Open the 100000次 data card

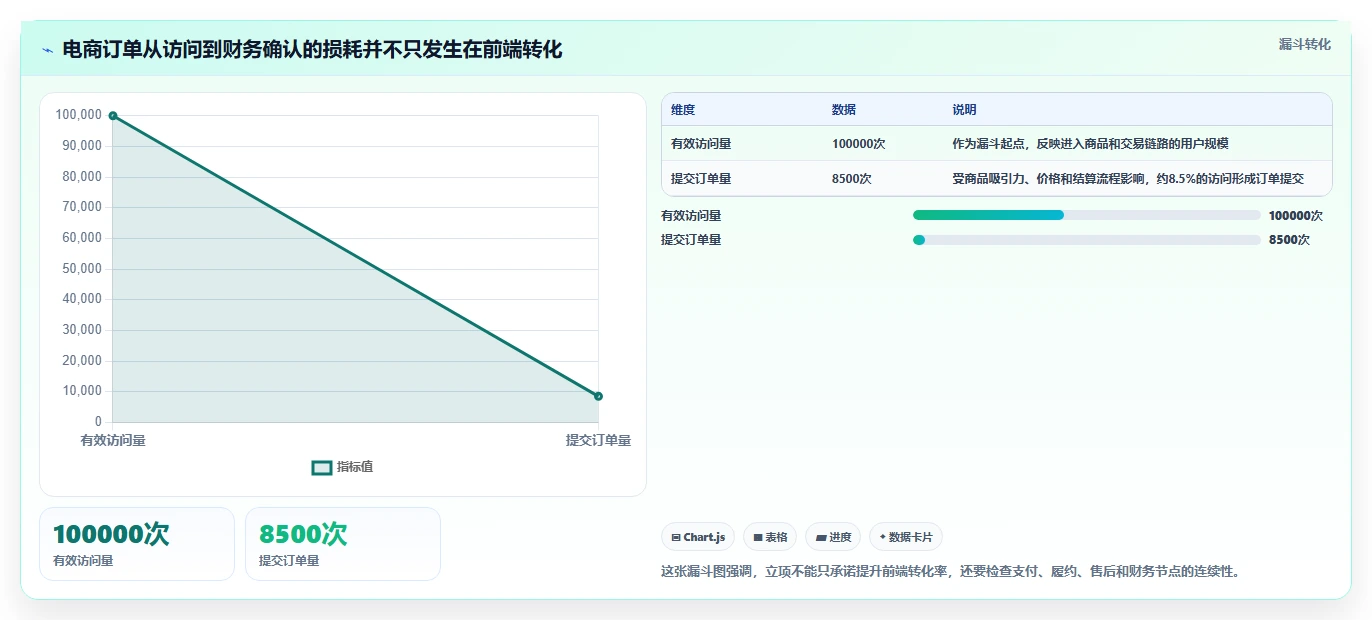point(137,544)
